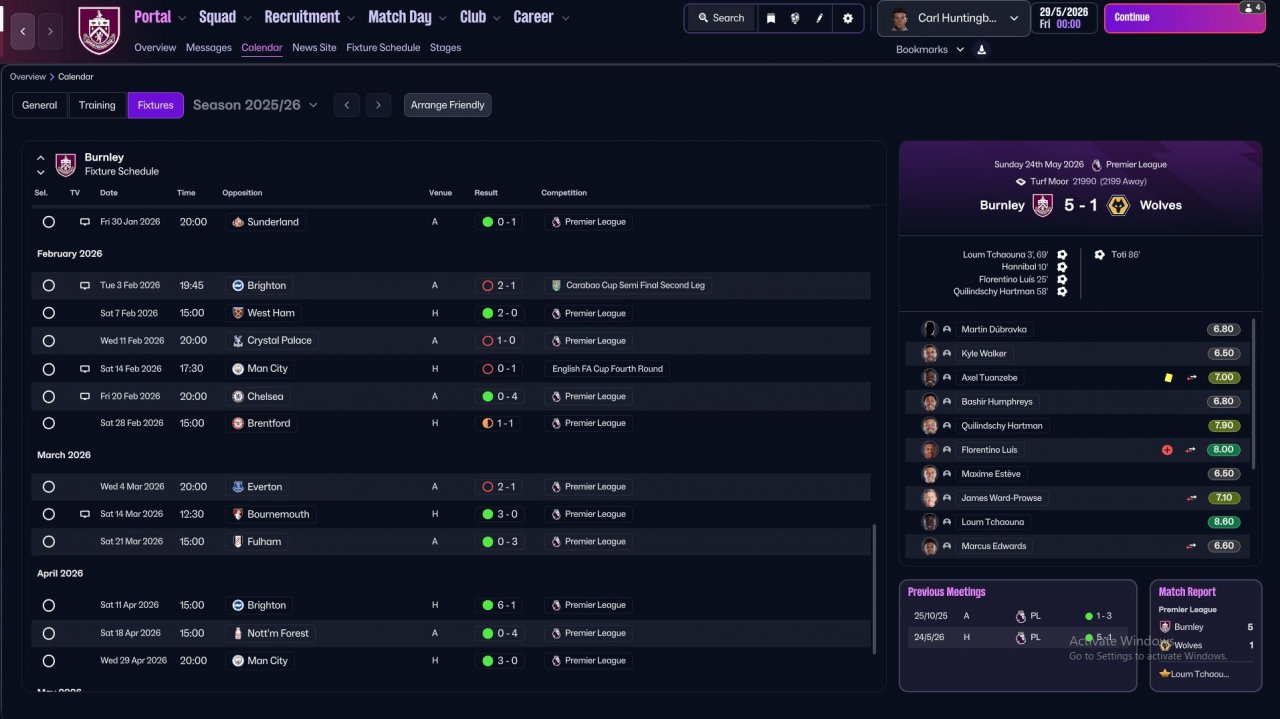Screen dimensions: 1280x719
Task: Select the radio button for Crystal Palace fixture
Action: [x=48, y=341]
